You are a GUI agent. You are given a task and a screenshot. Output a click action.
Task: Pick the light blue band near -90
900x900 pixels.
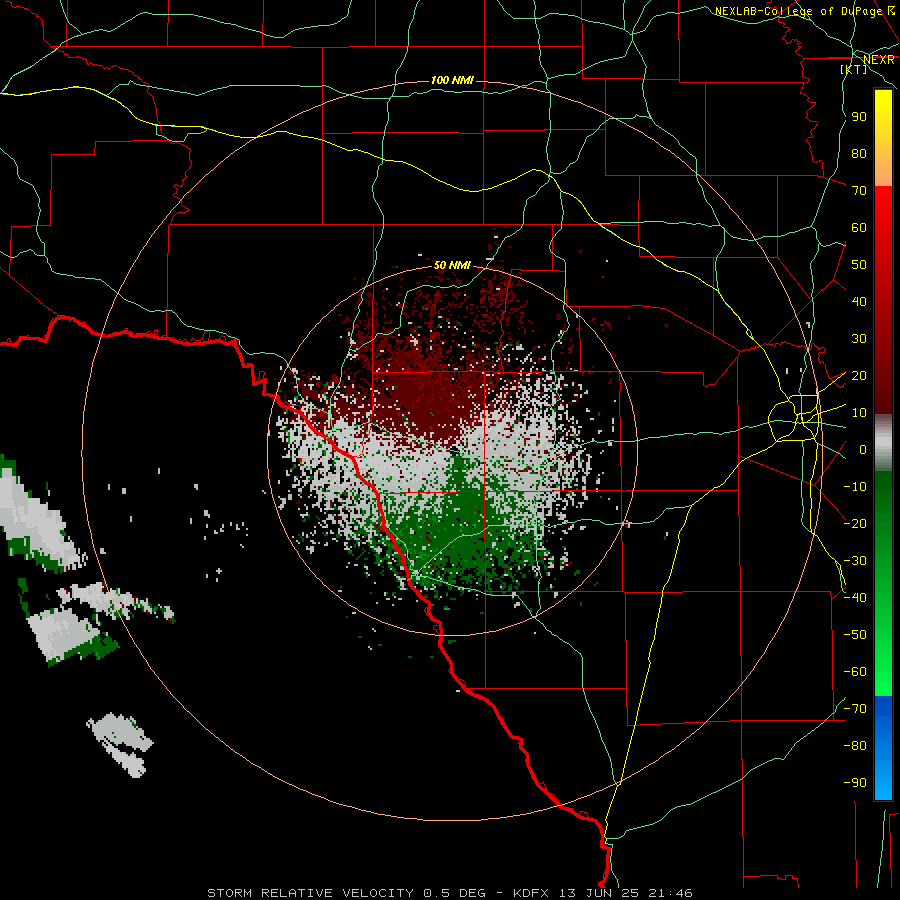[x=883, y=783]
